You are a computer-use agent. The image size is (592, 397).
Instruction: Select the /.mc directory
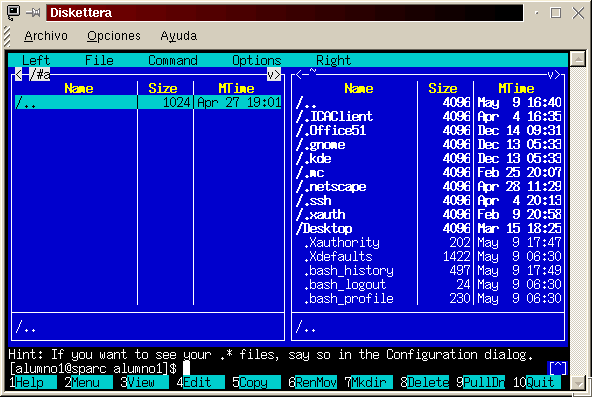coord(428,172)
